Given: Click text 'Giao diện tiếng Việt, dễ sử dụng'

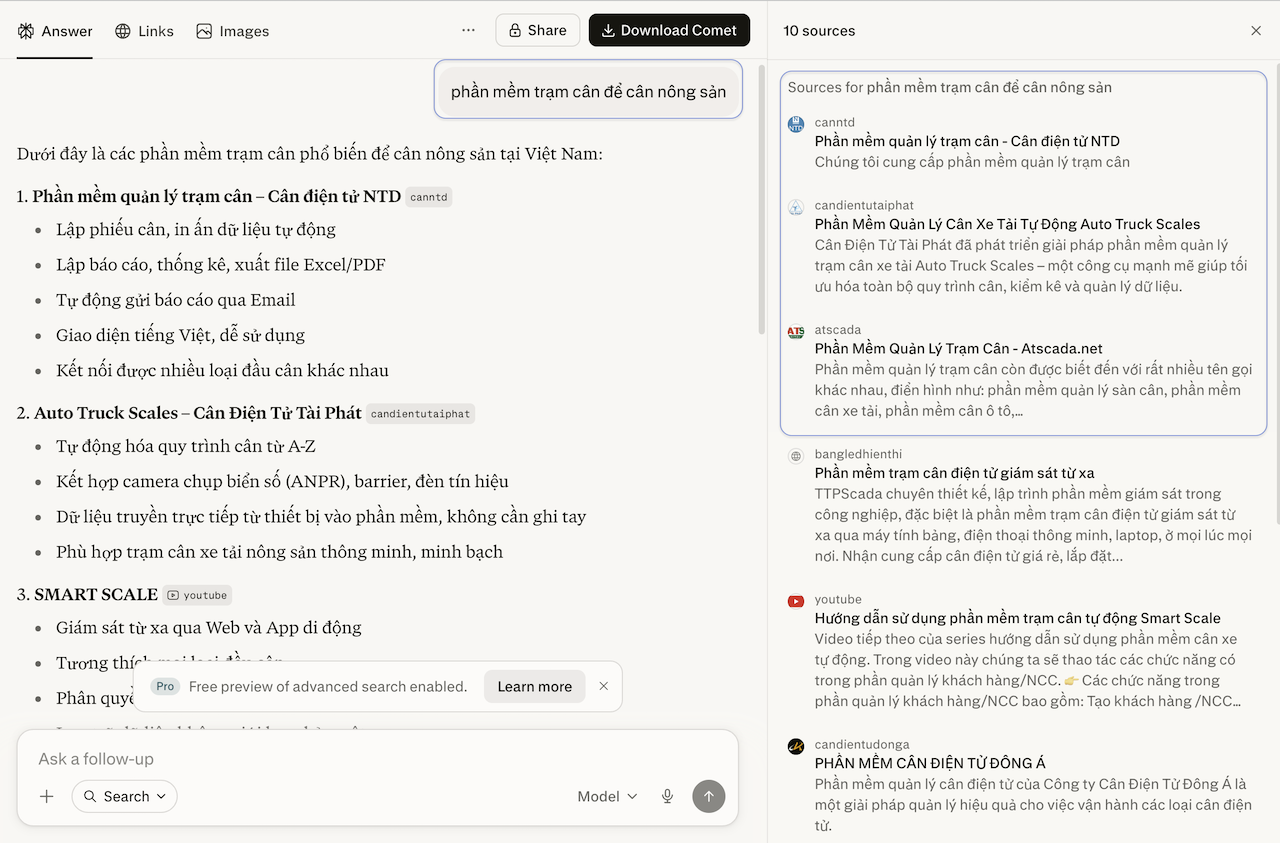Looking at the screenshot, I should click(x=180, y=335).
